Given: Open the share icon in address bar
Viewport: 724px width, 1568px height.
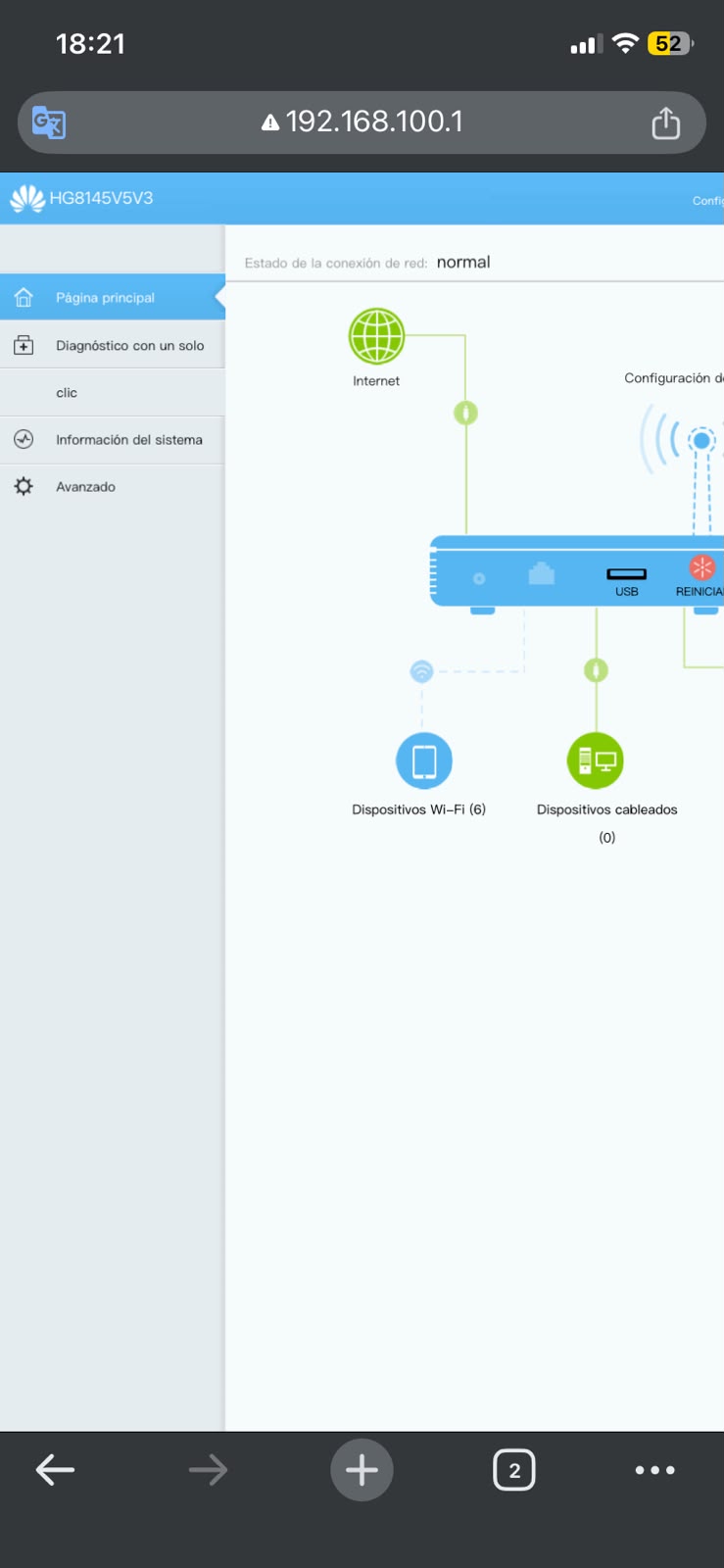Looking at the screenshot, I should 666,122.
